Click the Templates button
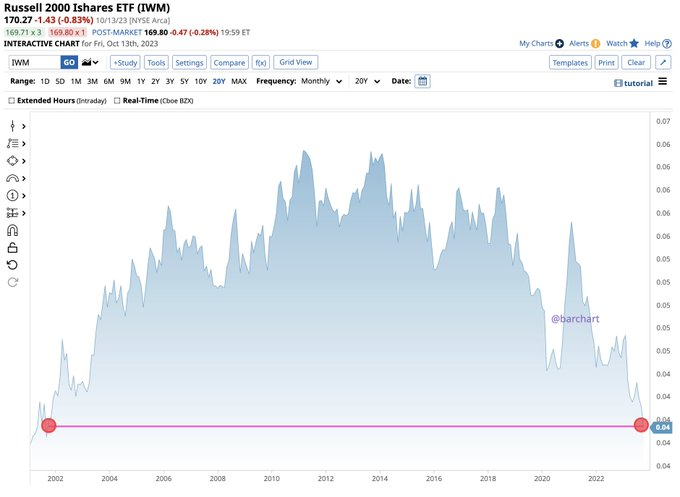The height and width of the screenshot is (497, 680). [x=570, y=62]
